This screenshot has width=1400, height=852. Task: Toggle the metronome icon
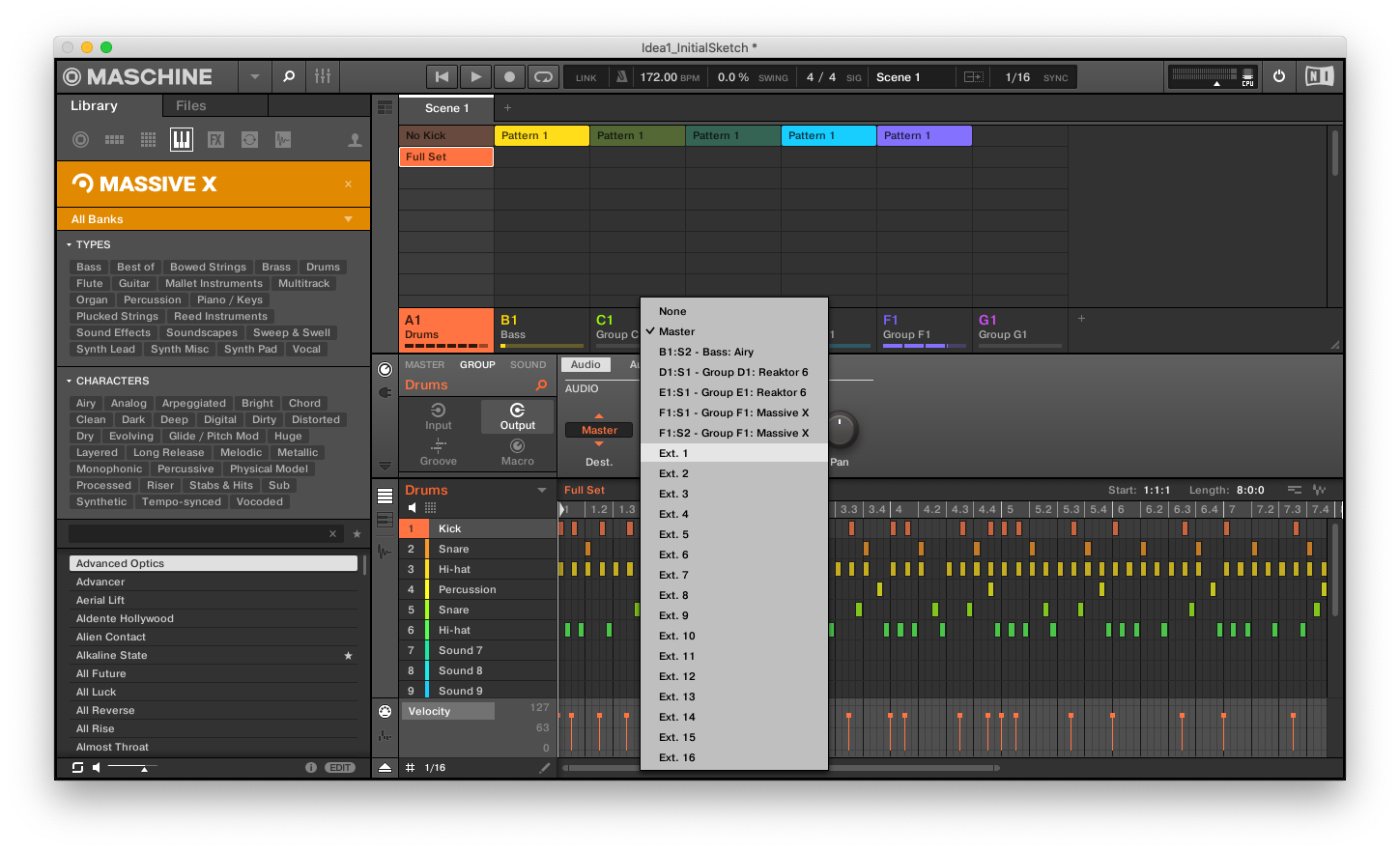[x=621, y=77]
